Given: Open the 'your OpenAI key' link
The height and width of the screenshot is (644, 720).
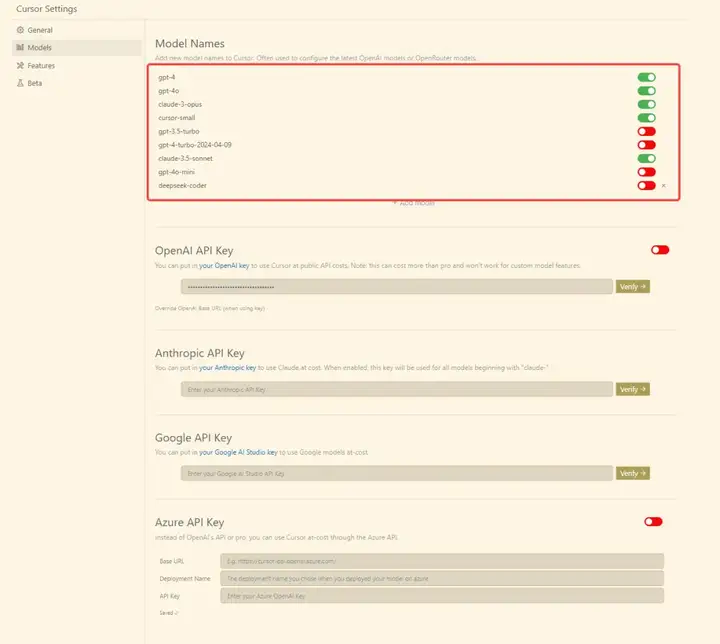Looking at the screenshot, I should click(224, 266).
